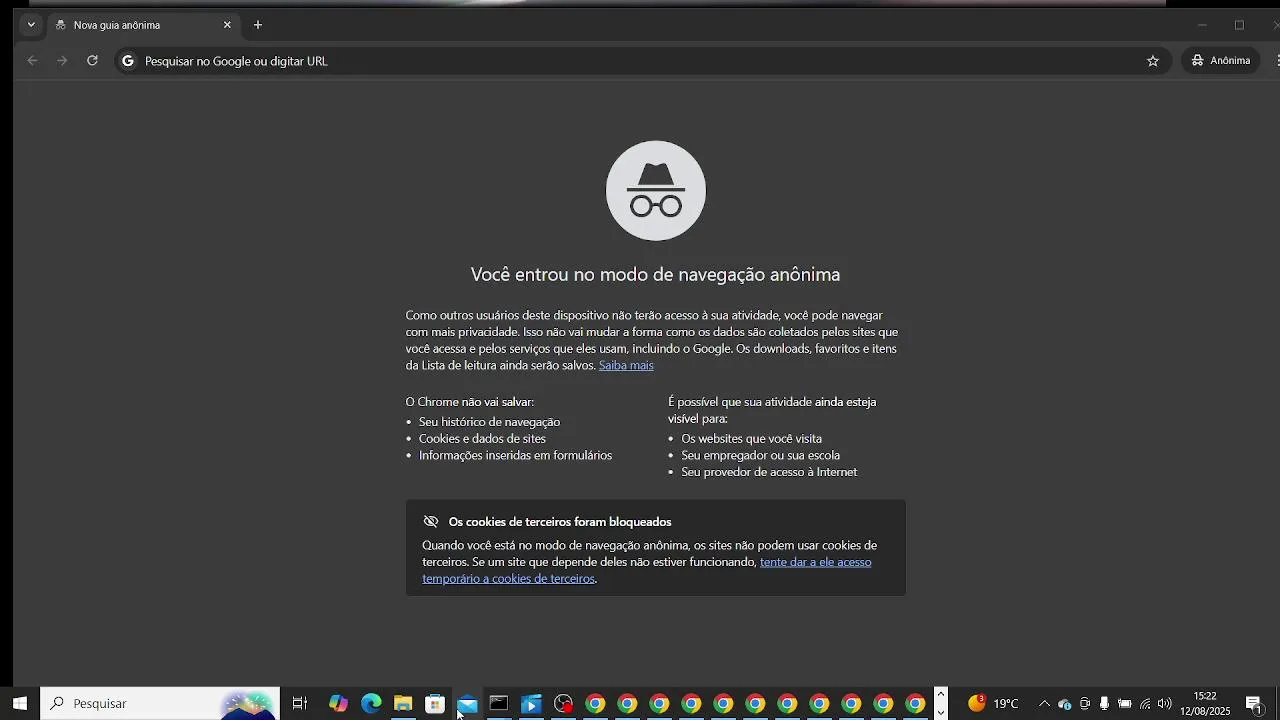Viewport: 1280px width, 720px height.
Task: Click the Pesquisar taskbar search box
Action: point(160,704)
